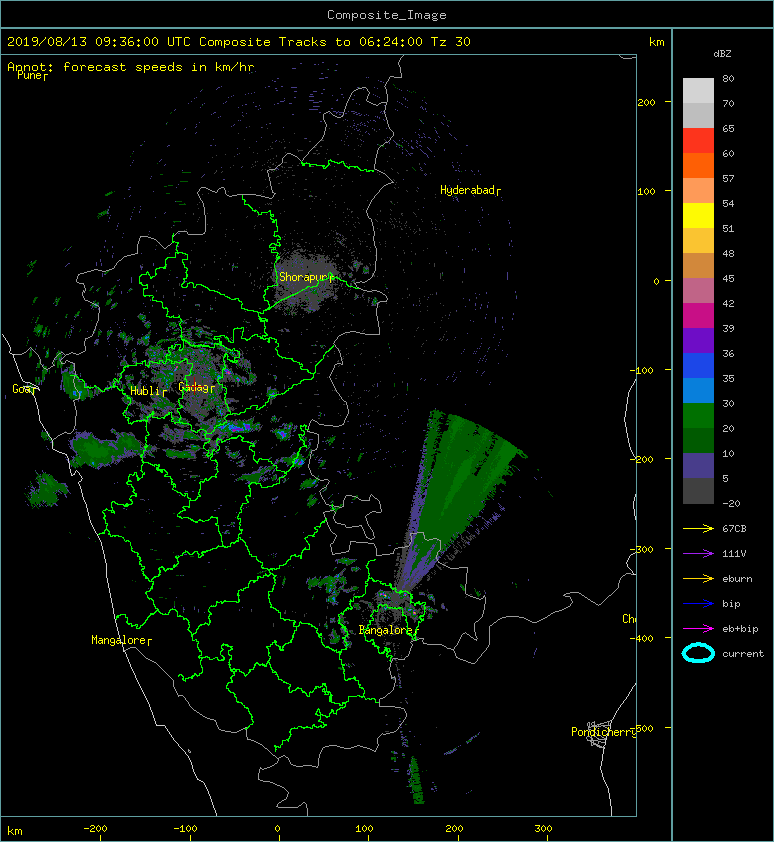774x842 pixels.
Task: Click the magenta eb+bip arrow legend icon
Action: (698, 629)
